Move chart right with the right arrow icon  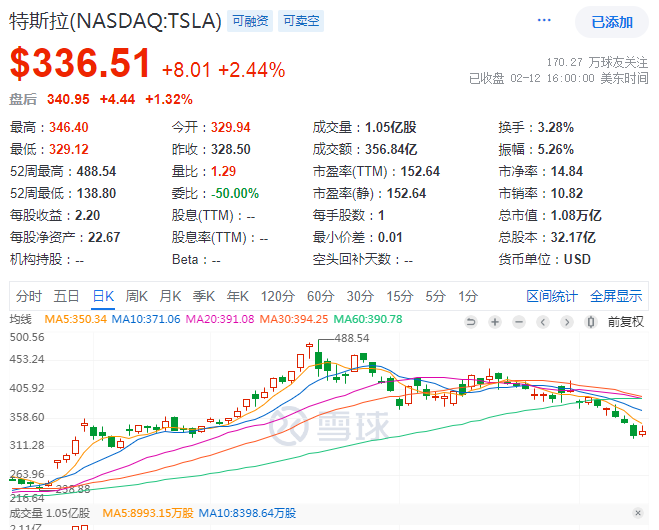point(567,322)
